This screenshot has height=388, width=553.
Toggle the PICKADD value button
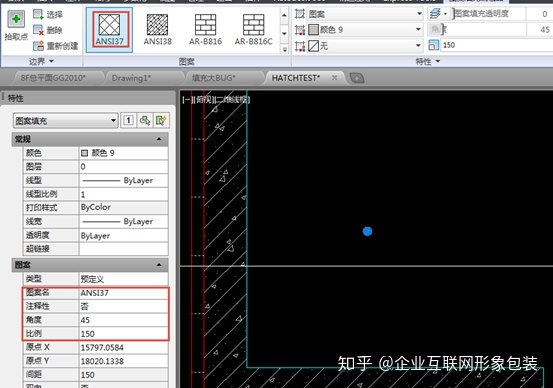tap(128, 121)
